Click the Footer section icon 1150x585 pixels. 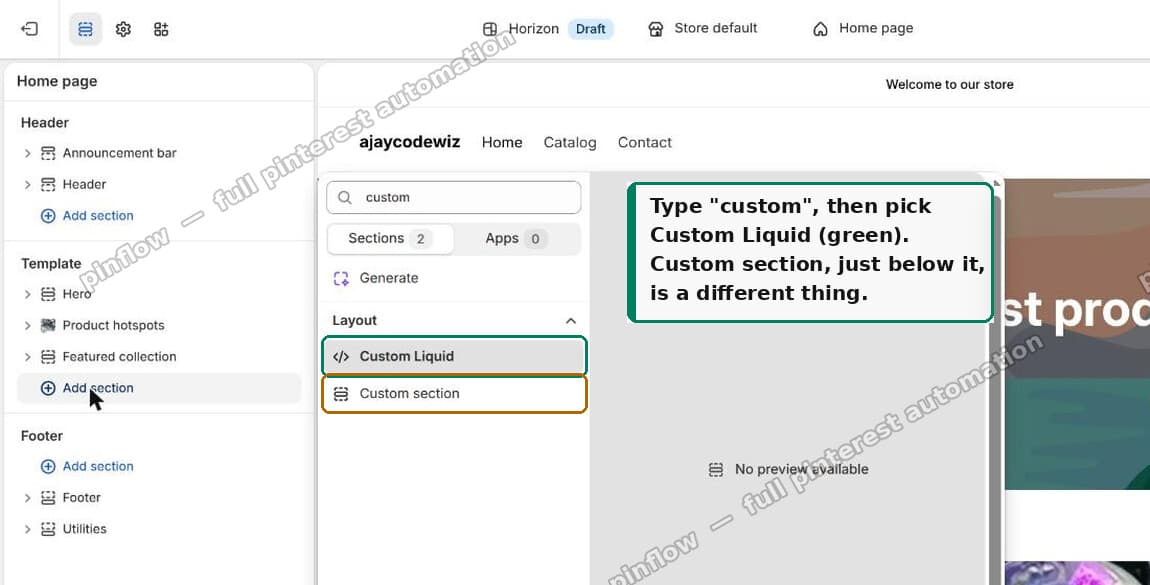(x=48, y=498)
